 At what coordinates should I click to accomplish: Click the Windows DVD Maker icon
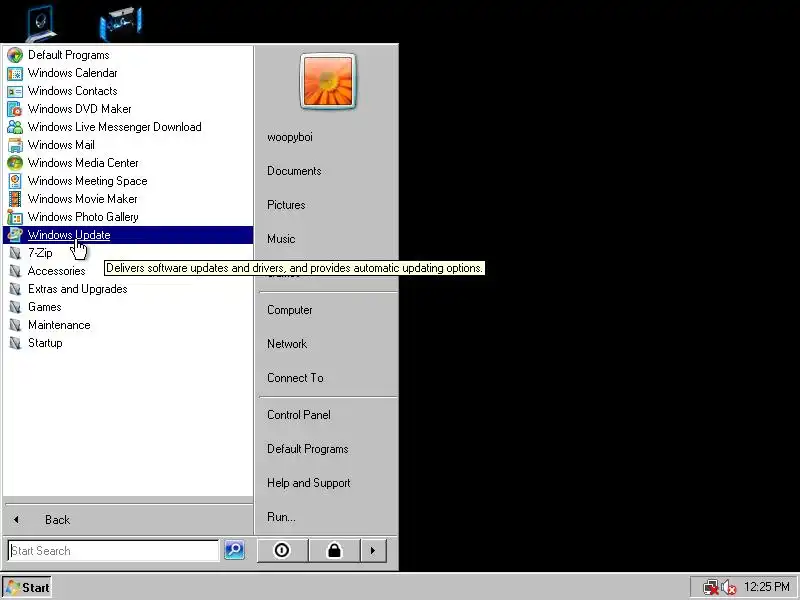pos(15,109)
